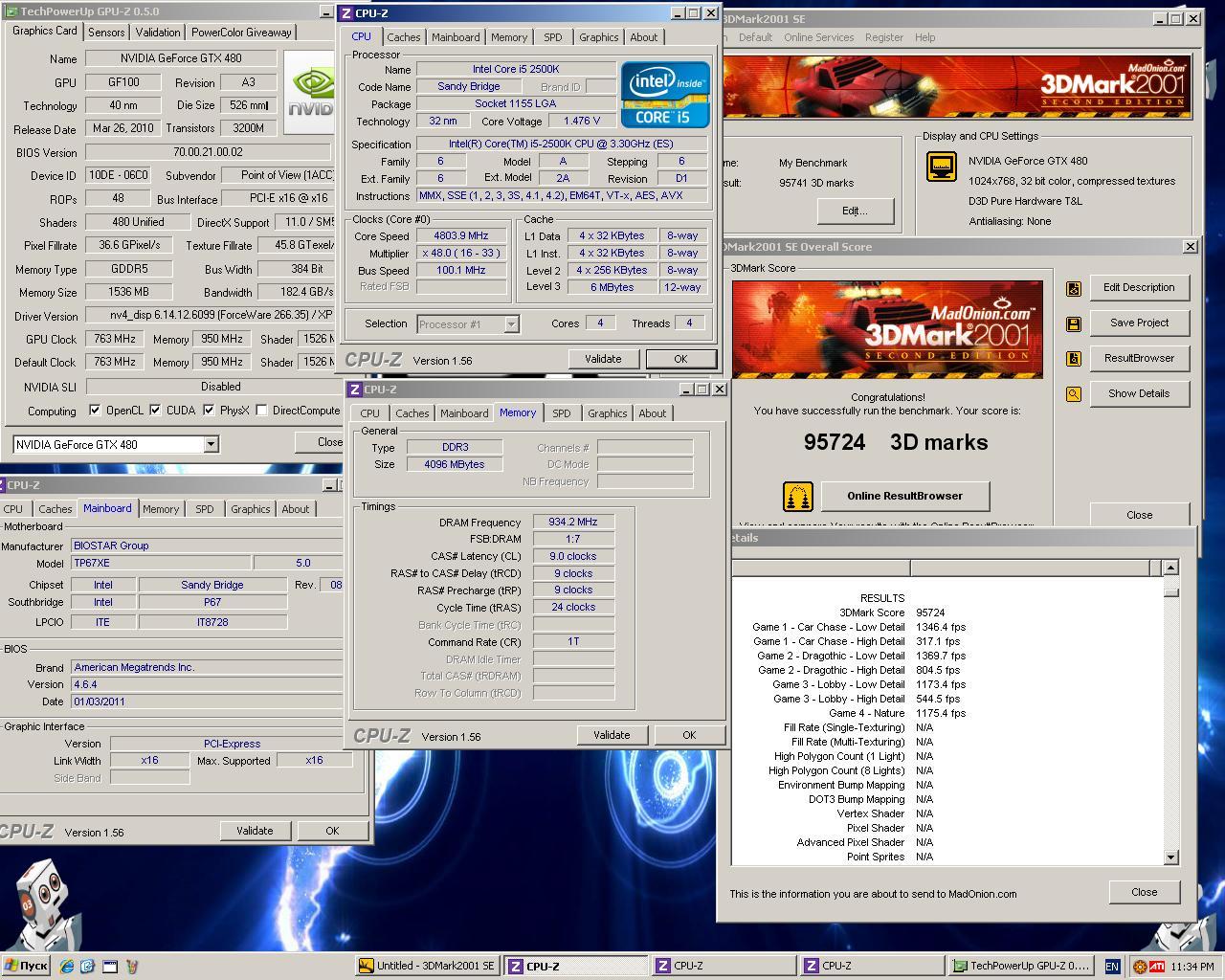Open SPD tab in Memory CPU-Z window
The image size is (1225, 980).
tap(562, 413)
